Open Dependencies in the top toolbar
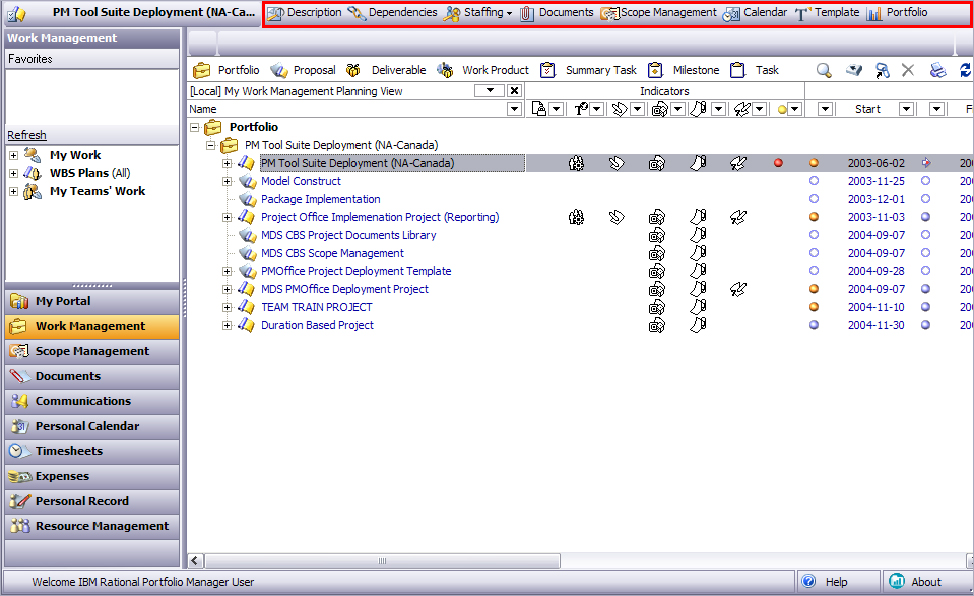Image resolution: width=974 pixels, height=596 pixels. tap(392, 12)
